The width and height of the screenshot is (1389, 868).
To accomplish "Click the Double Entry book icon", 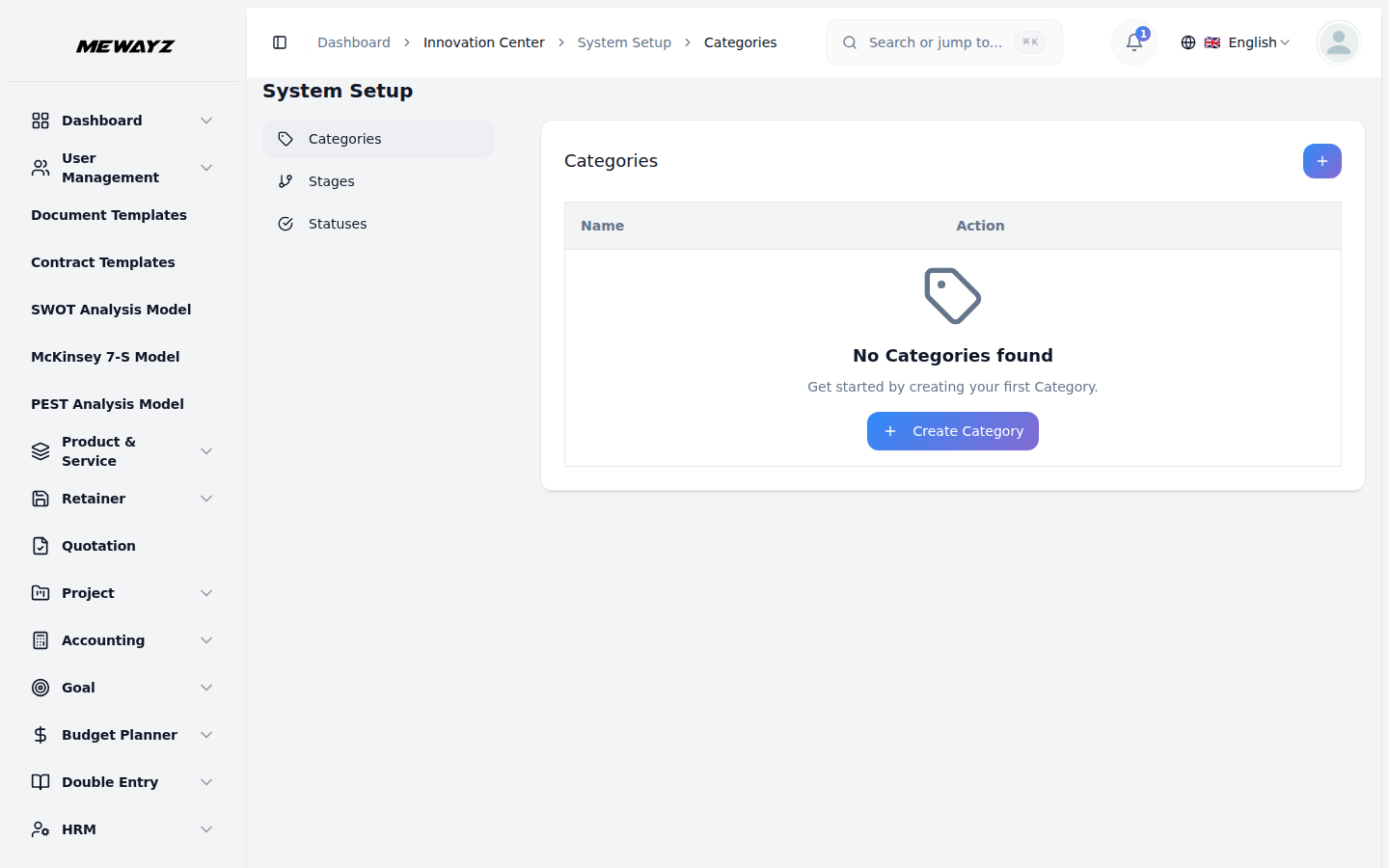I will 41,782.
